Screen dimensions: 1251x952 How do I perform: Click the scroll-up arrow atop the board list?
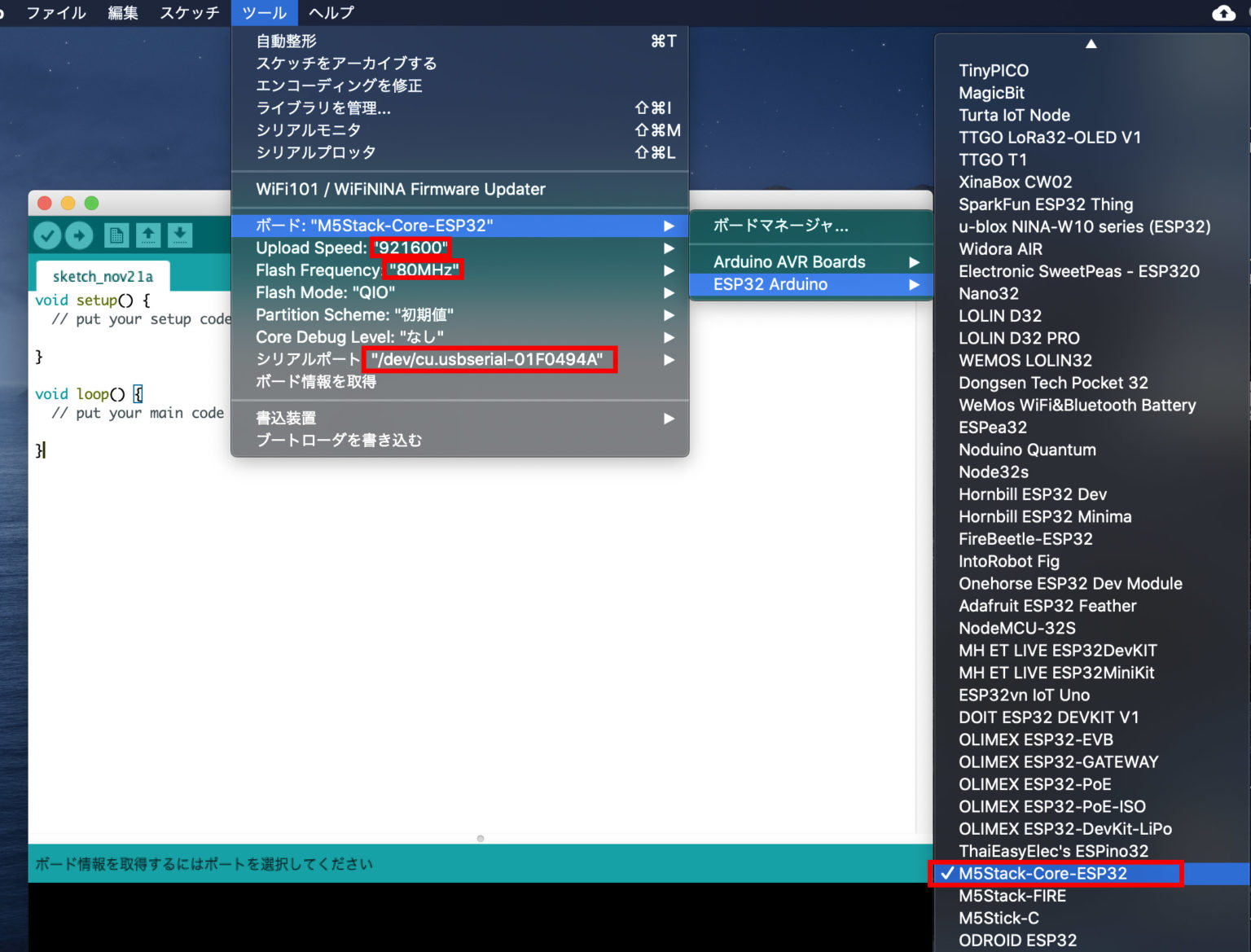tap(1091, 44)
